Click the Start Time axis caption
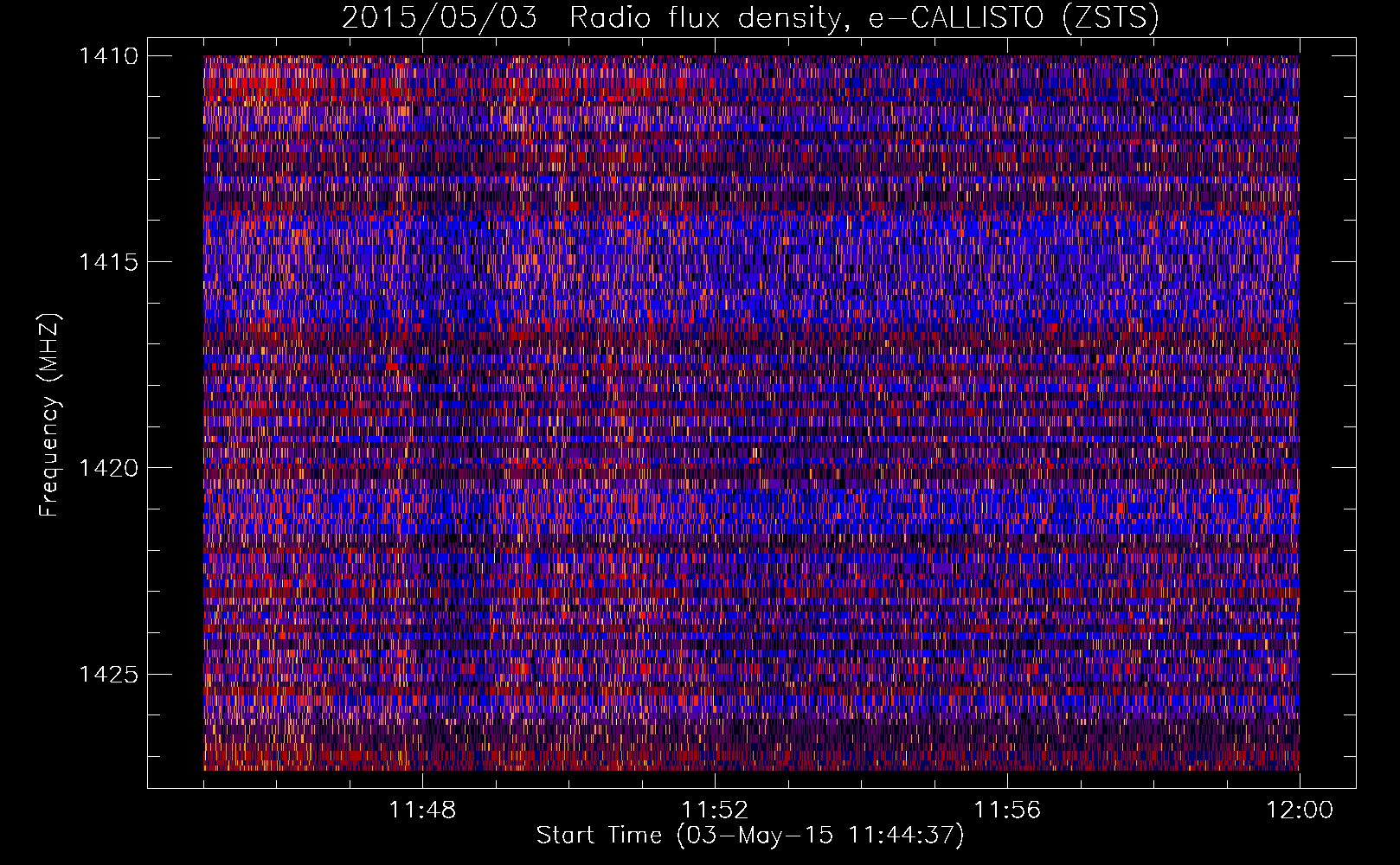 [x=750, y=836]
